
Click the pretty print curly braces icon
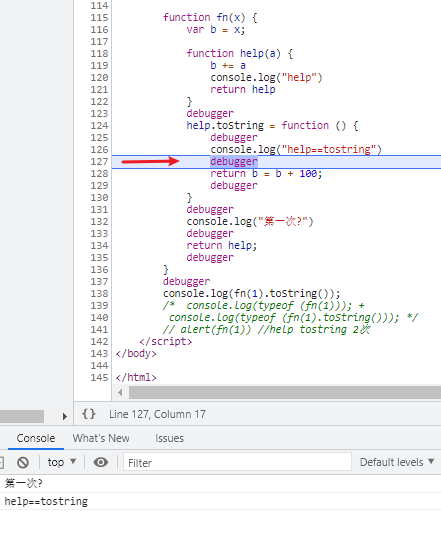[88, 414]
